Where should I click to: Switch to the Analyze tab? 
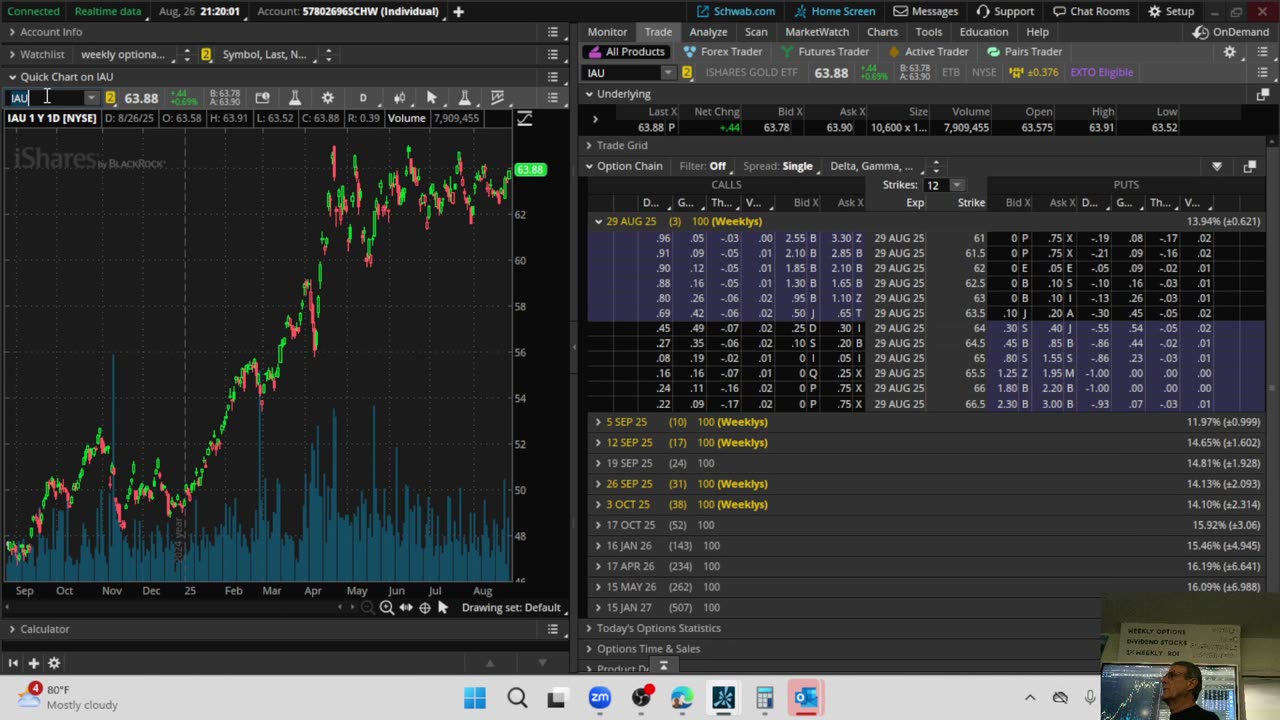(708, 32)
